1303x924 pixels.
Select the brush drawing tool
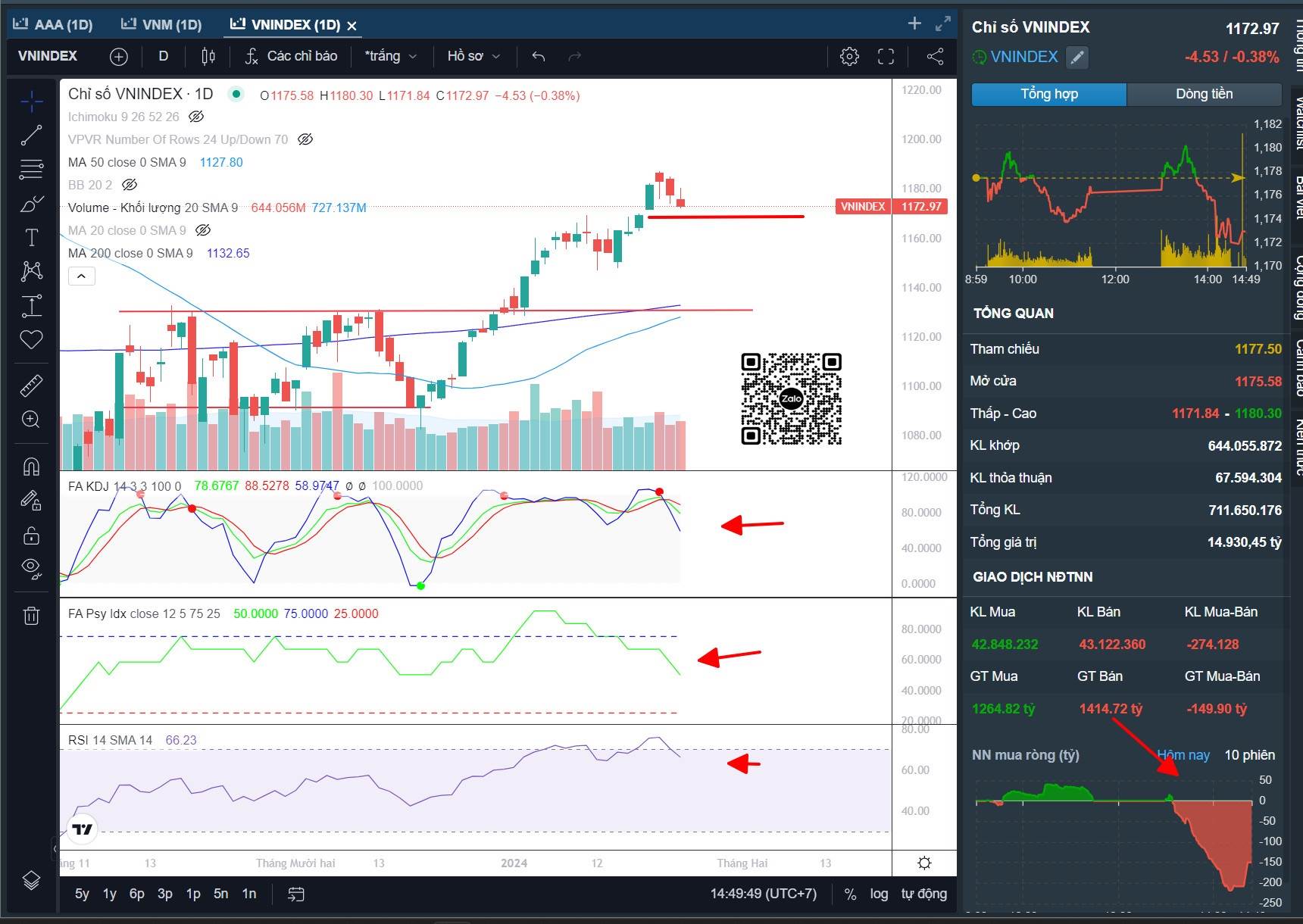31,204
